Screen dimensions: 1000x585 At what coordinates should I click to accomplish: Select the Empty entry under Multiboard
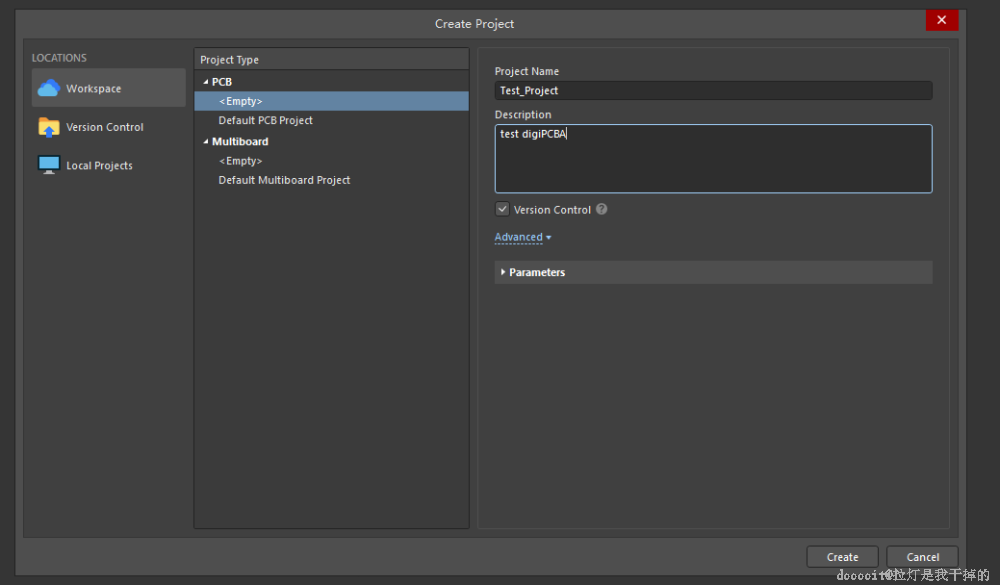241,161
